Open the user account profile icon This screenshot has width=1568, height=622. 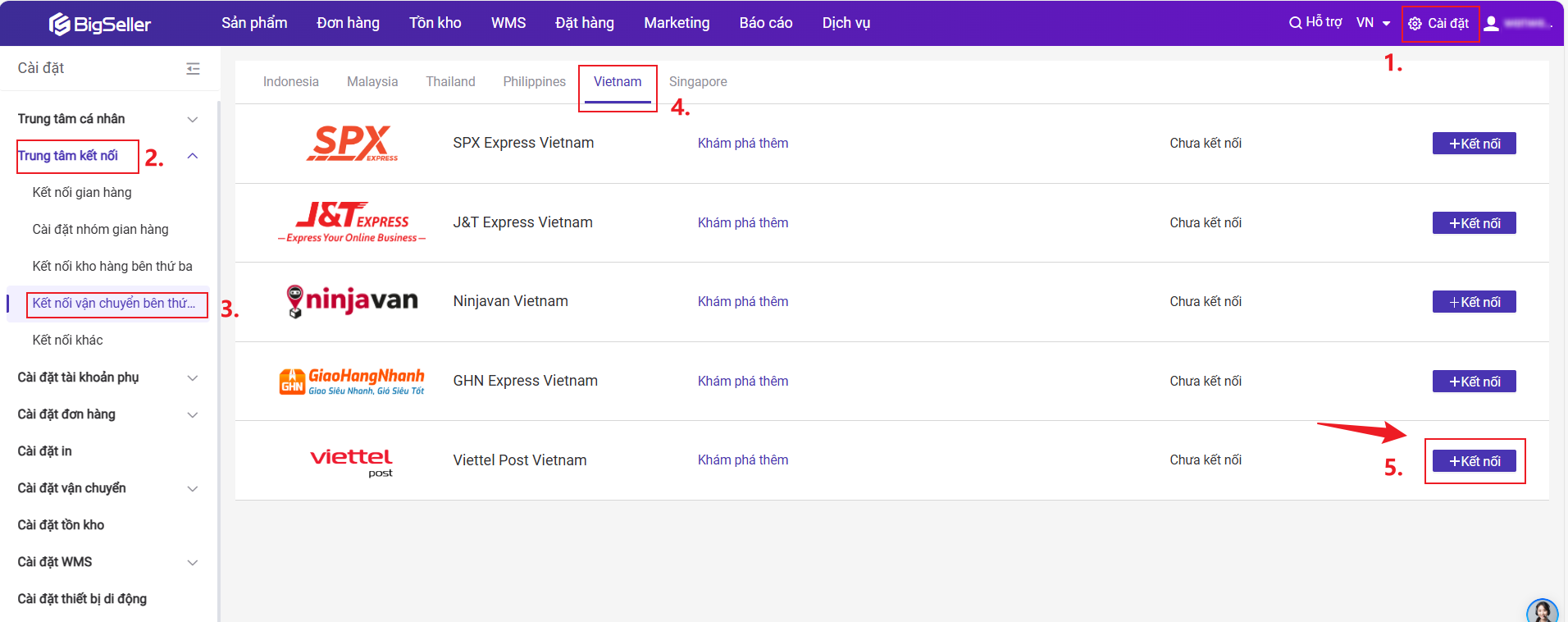[1492, 24]
